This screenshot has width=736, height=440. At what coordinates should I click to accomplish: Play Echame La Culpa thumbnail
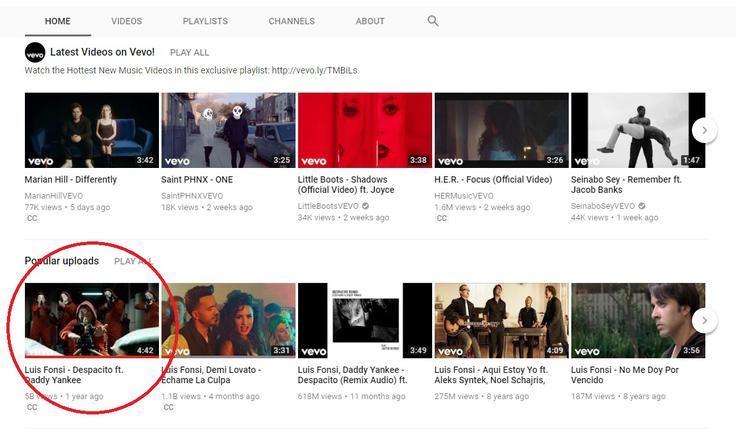pyautogui.click(x=228, y=320)
